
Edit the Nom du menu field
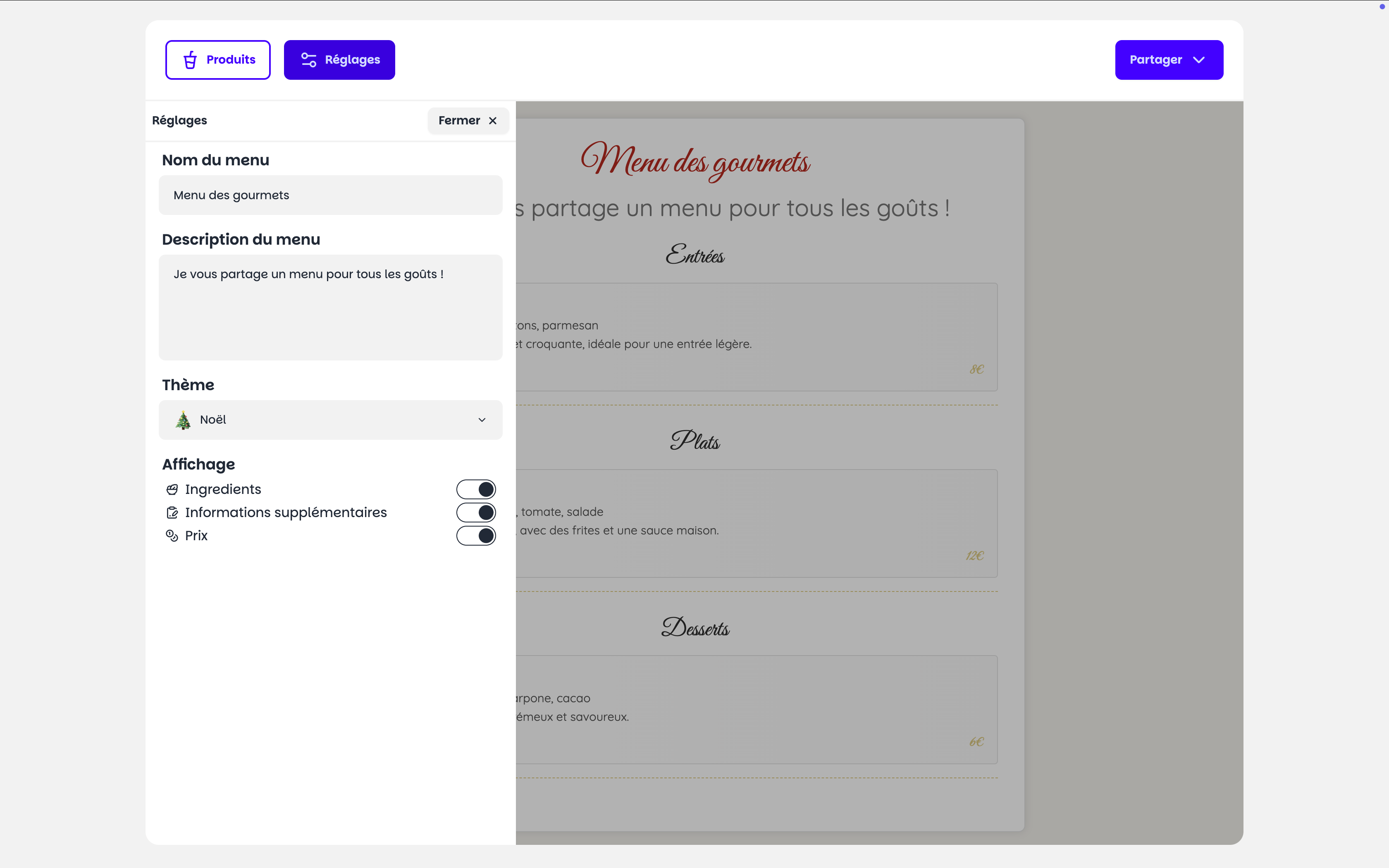click(331, 195)
